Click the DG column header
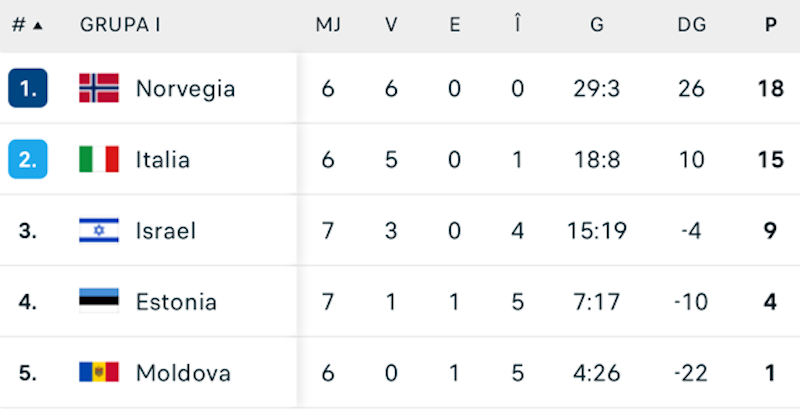The width and height of the screenshot is (800, 411). (x=691, y=25)
